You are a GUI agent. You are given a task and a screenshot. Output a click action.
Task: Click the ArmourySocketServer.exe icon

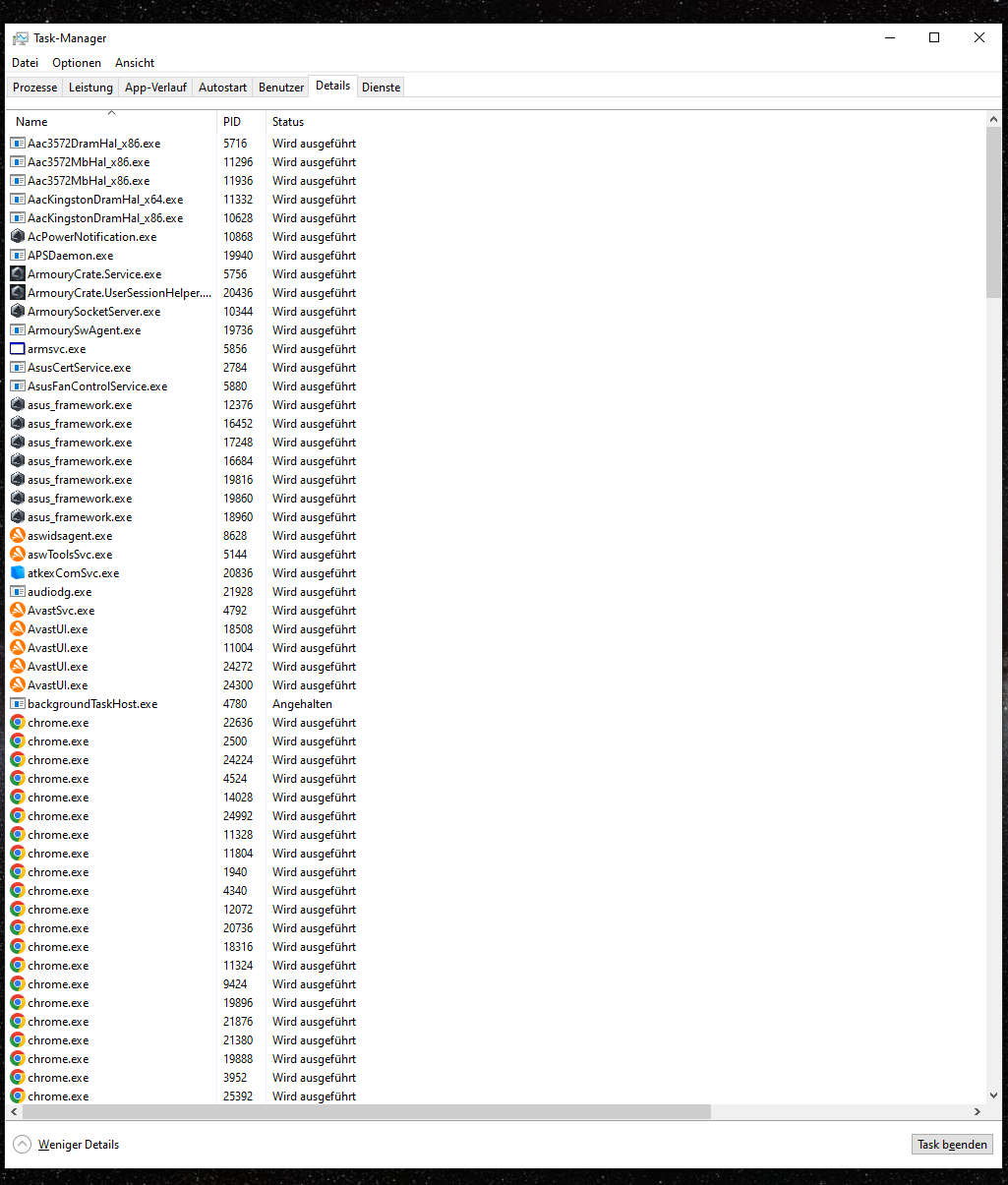point(18,312)
